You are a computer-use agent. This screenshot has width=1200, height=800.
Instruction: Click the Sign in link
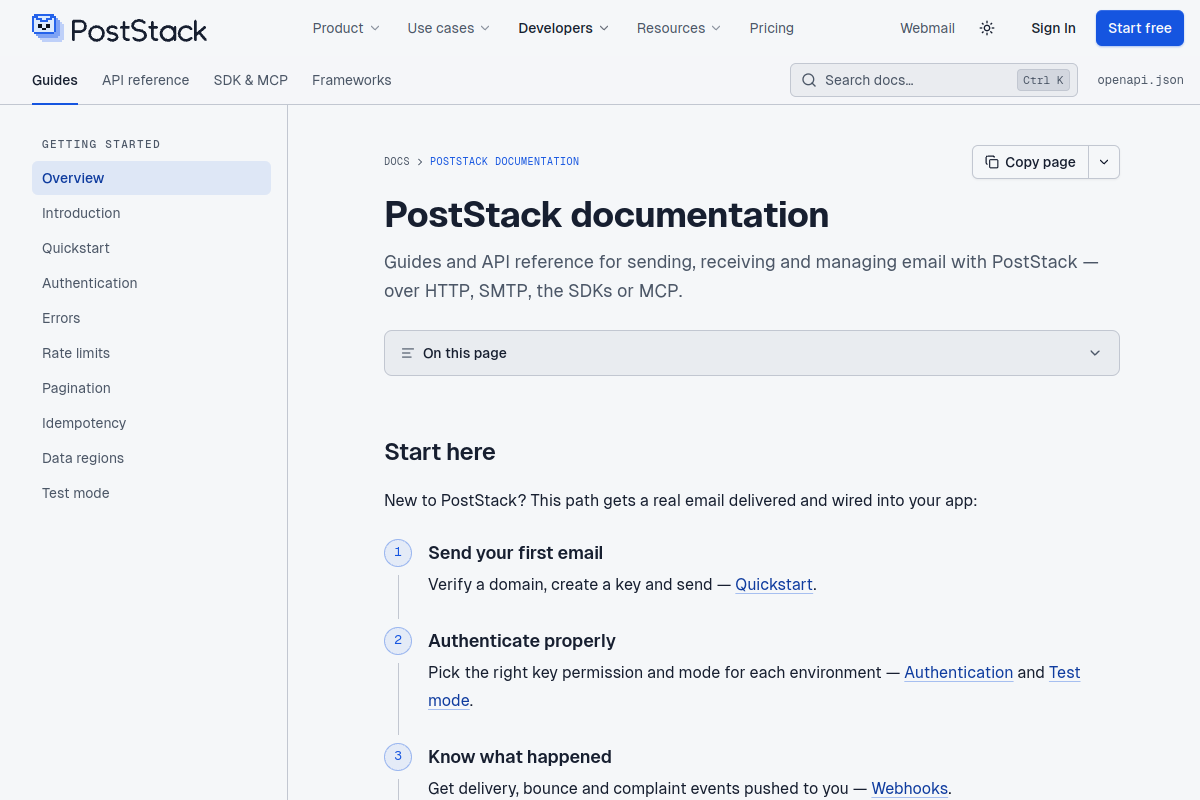coord(1053,28)
